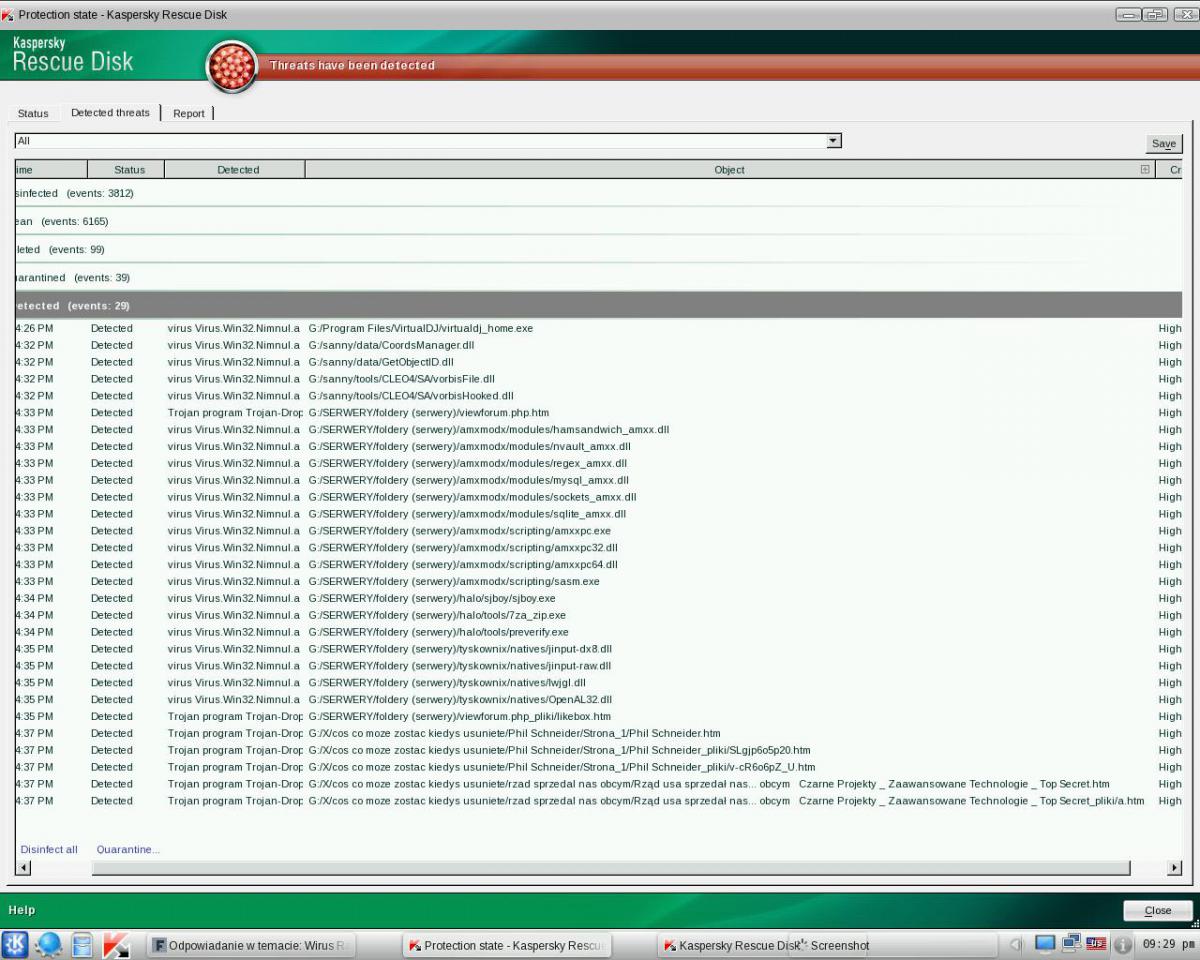Click the info notification tray icon

1123,944
